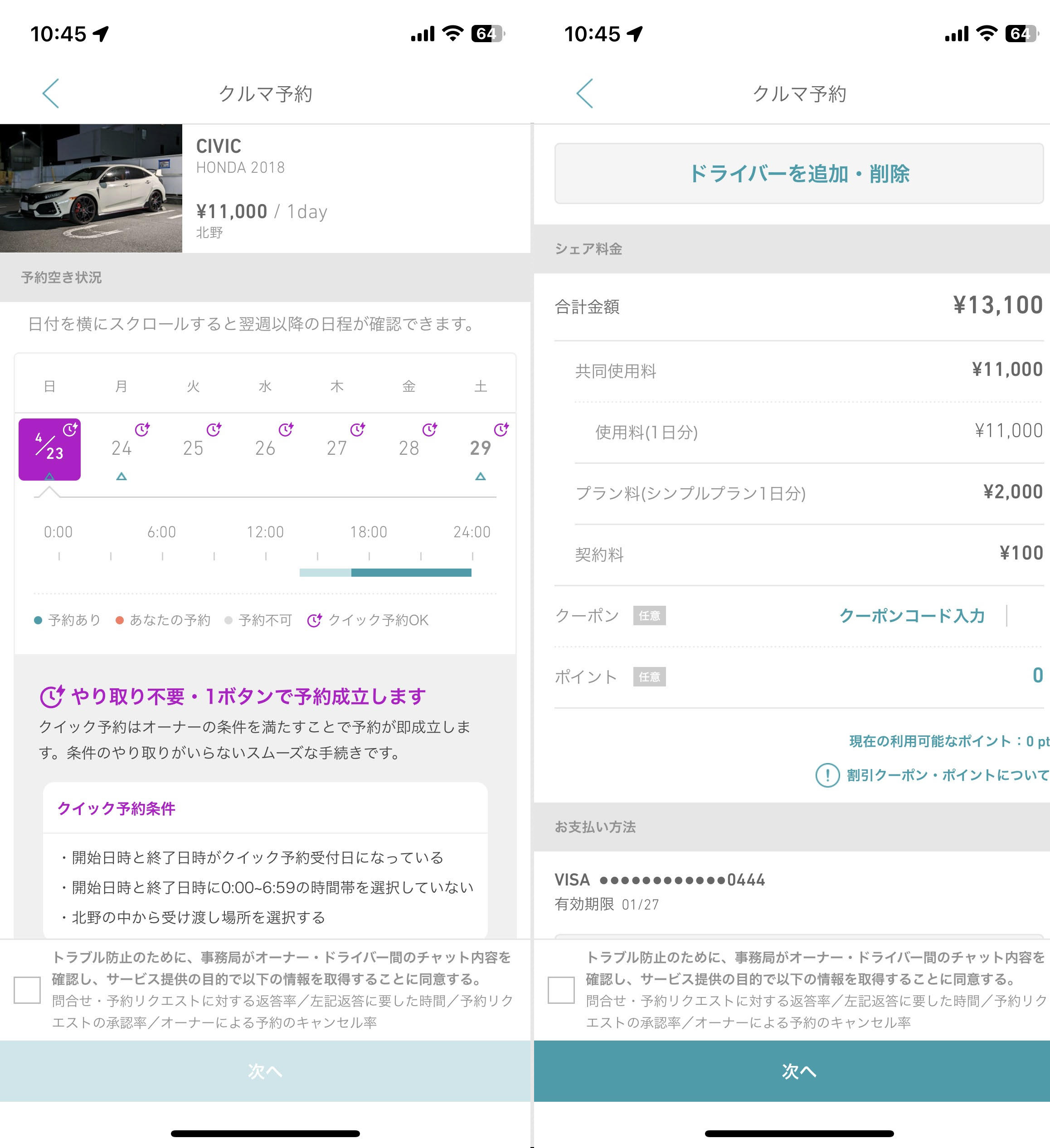Image resolution: width=1050 pixels, height=1148 pixels.
Task: Select date 27 in the calendar
Action: tap(337, 448)
